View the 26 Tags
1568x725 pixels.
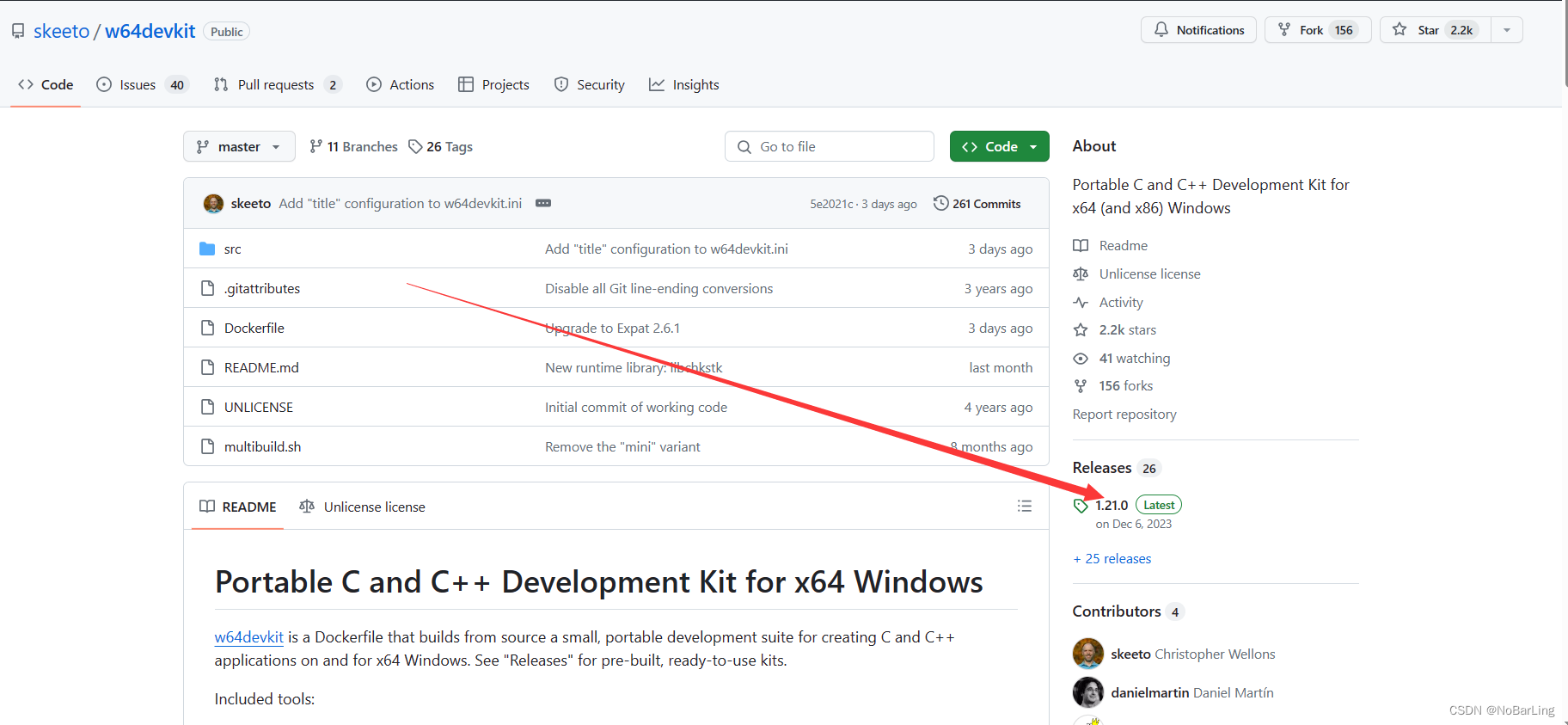click(440, 146)
